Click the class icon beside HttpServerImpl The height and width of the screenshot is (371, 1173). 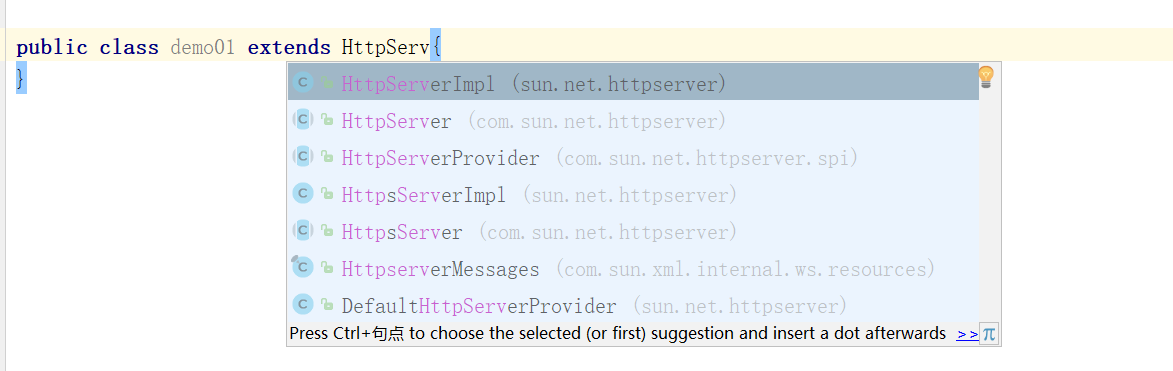pyautogui.click(x=302, y=83)
